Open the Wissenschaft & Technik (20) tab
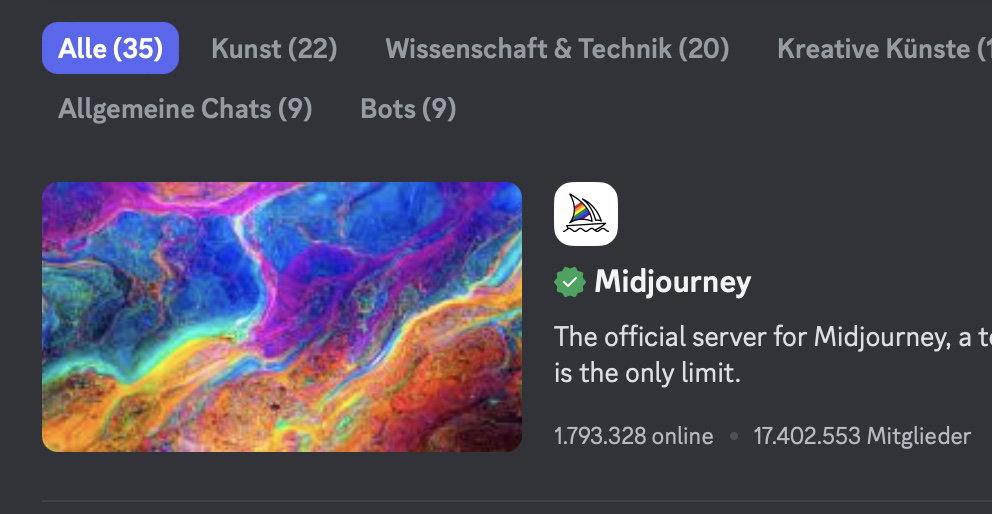Screen dimensions: 992x514 (x=557, y=48)
